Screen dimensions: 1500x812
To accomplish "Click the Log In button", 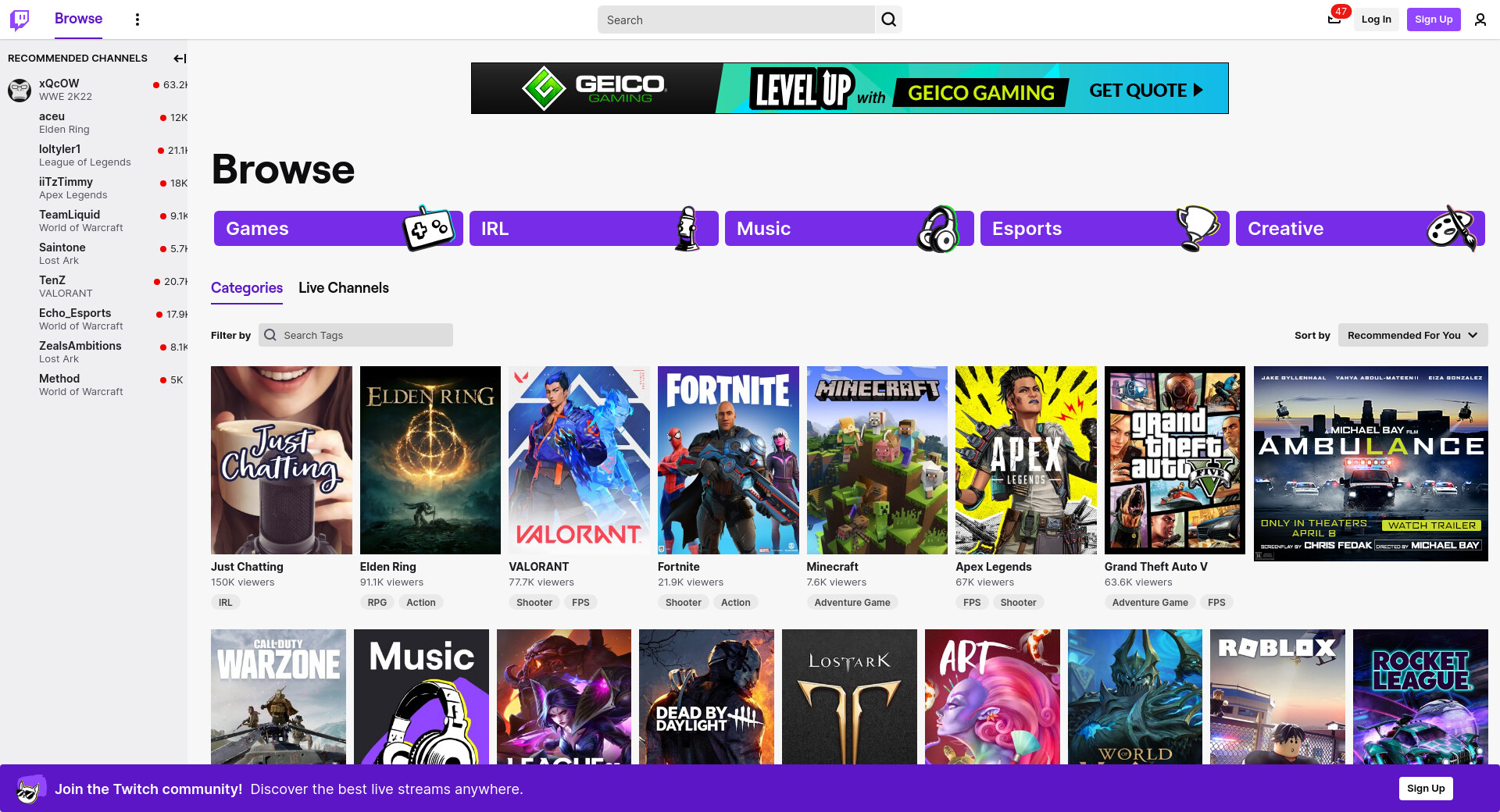I will pyautogui.click(x=1376, y=20).
